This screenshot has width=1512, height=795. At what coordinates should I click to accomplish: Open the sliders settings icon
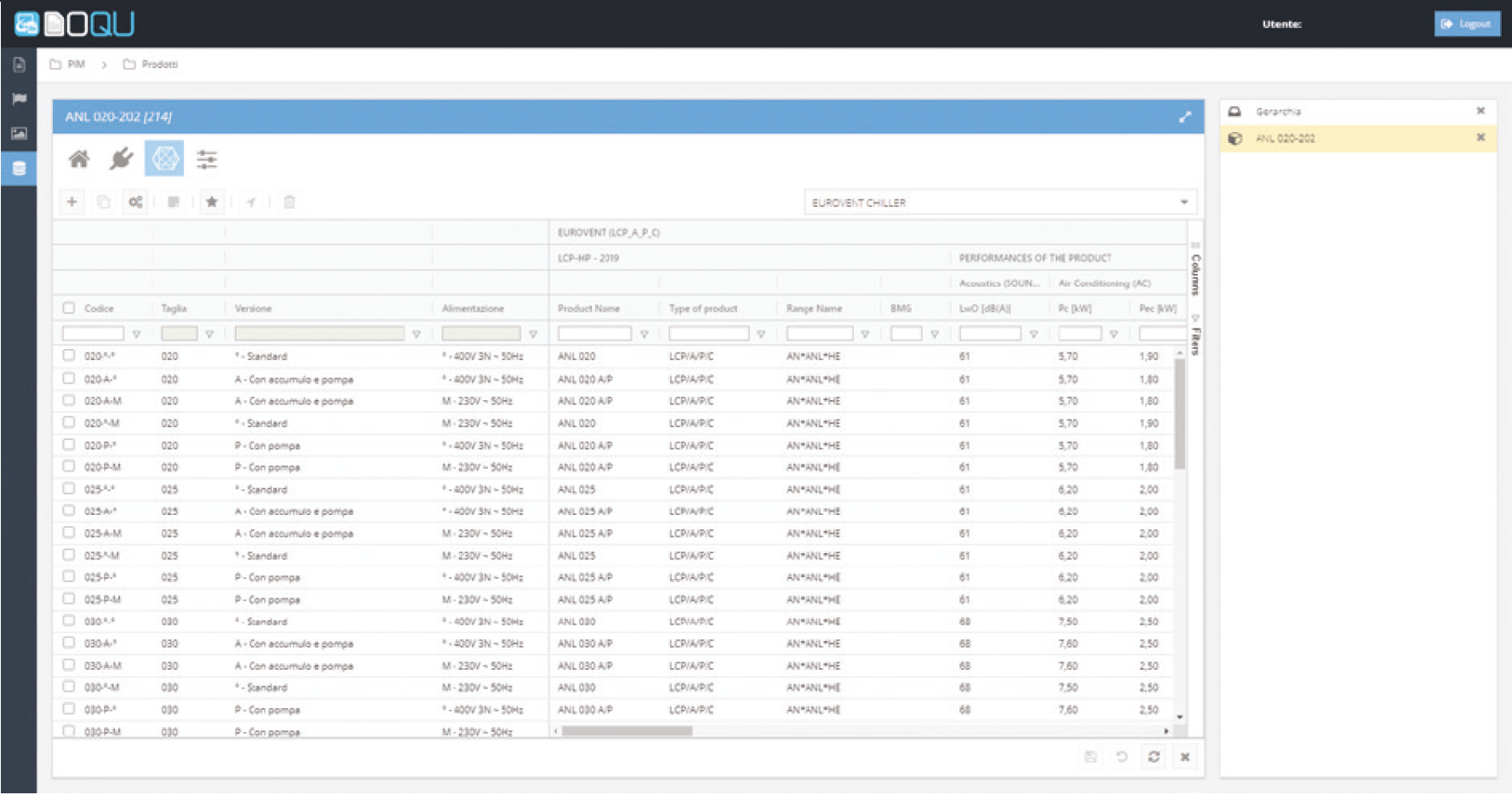[x=207, y=159]
